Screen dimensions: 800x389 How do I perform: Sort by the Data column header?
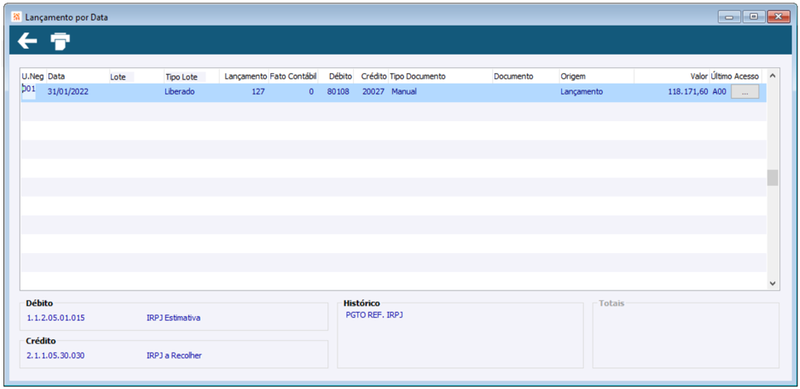(x=56, y=76)
